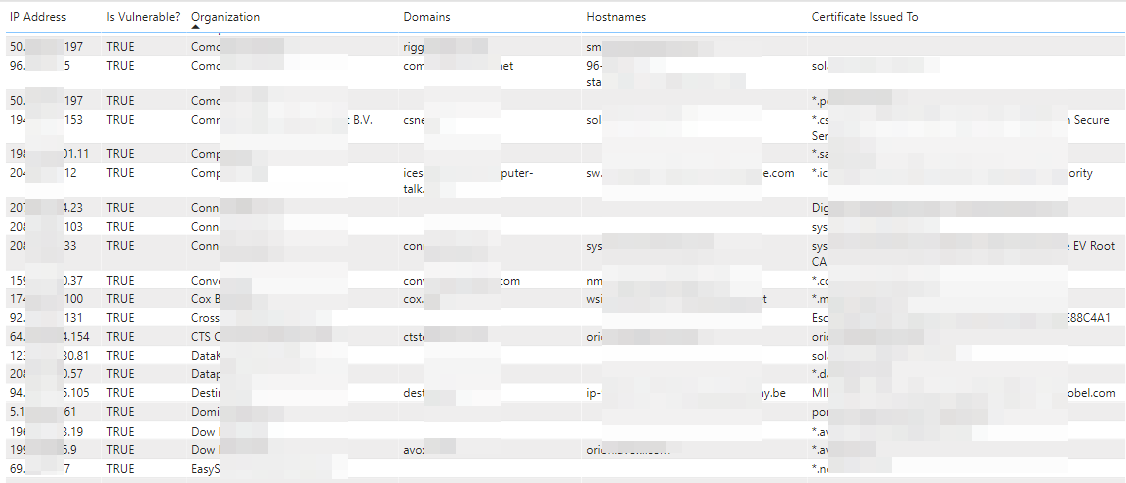
Task: Select IP address ending in 103
Action: point(46,227)
